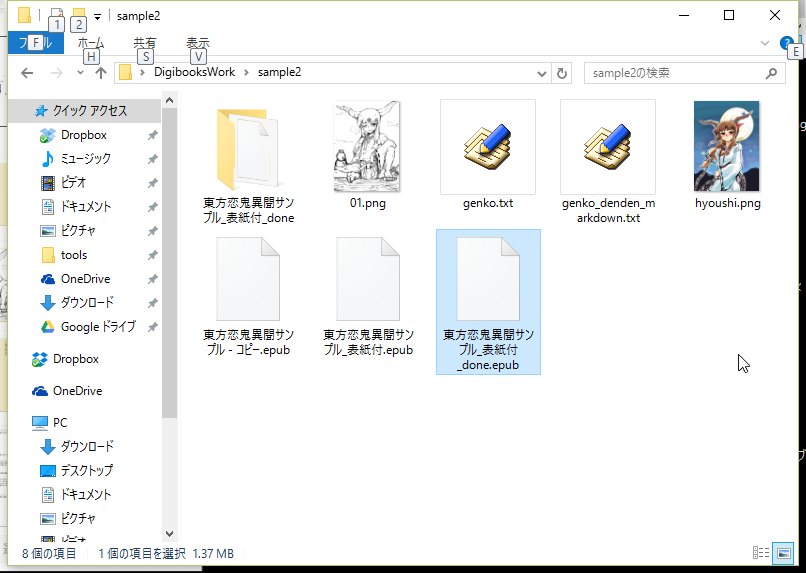Select 東方恋鬼異聞サンプル_表紙付.epub file
Image resolution: width=806 pixels, height=573 pixels.
point(368,296)
